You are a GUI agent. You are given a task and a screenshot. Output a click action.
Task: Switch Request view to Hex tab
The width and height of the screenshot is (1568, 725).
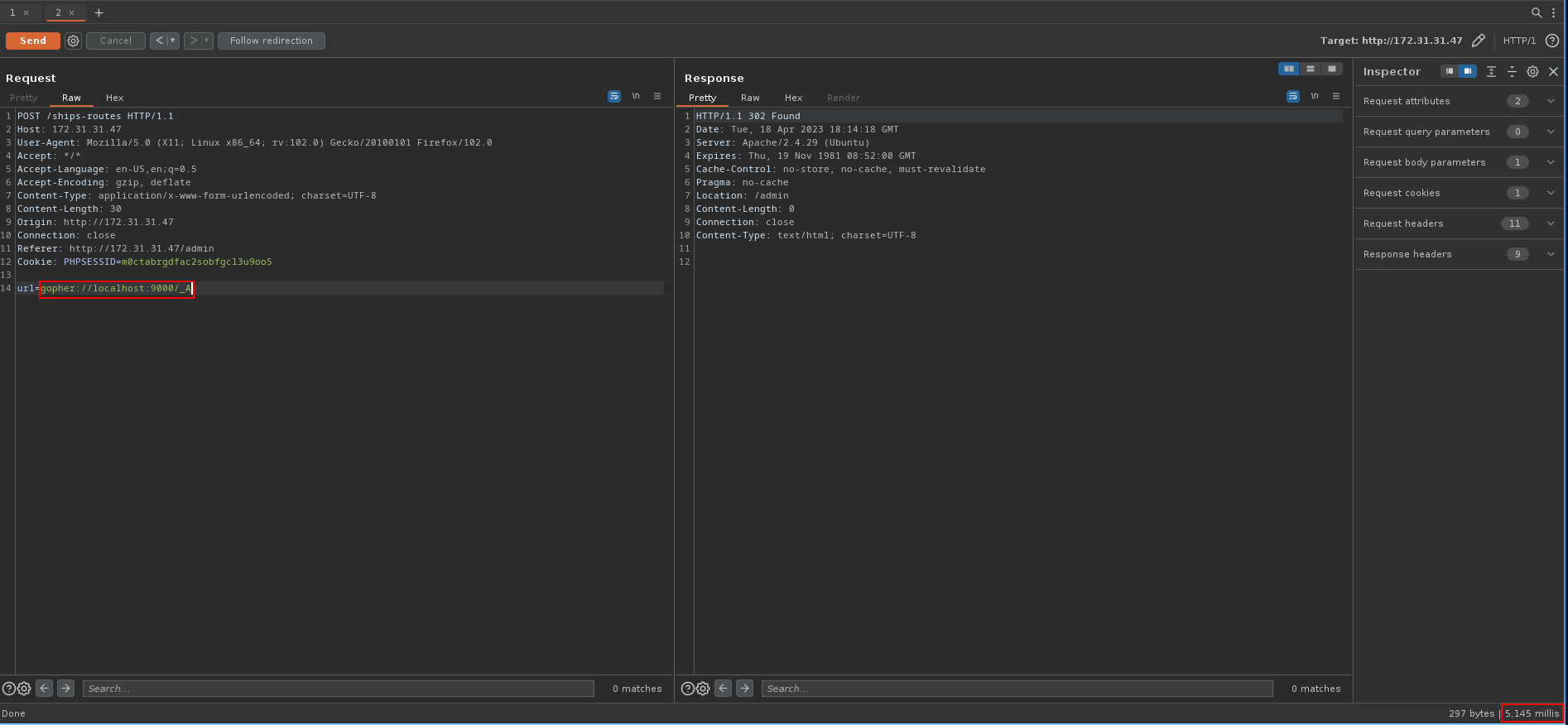click(x=114, y=98)
